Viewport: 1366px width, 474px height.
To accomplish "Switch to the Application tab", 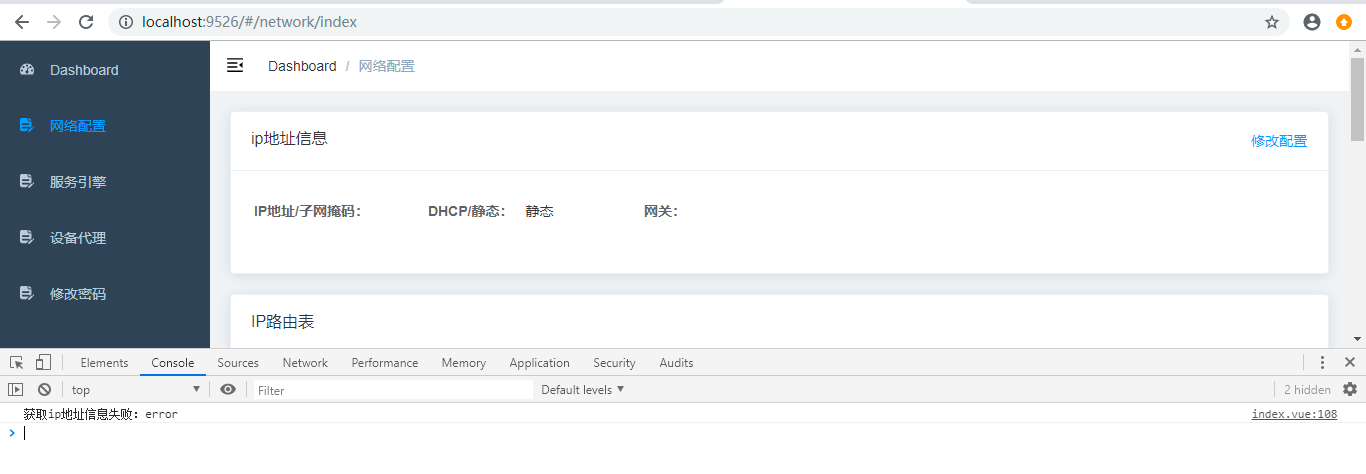I will coord(539,363).
